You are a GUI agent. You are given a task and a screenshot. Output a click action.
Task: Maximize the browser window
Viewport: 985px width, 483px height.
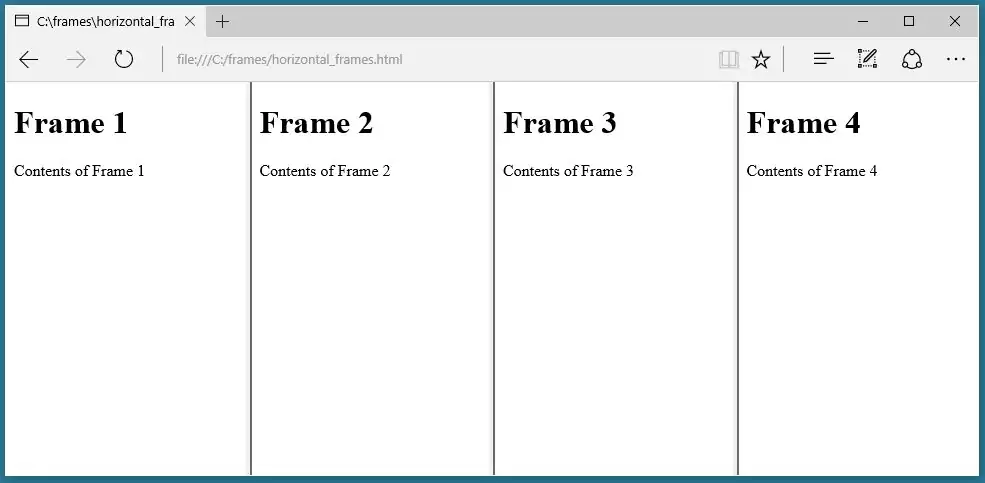909,21
